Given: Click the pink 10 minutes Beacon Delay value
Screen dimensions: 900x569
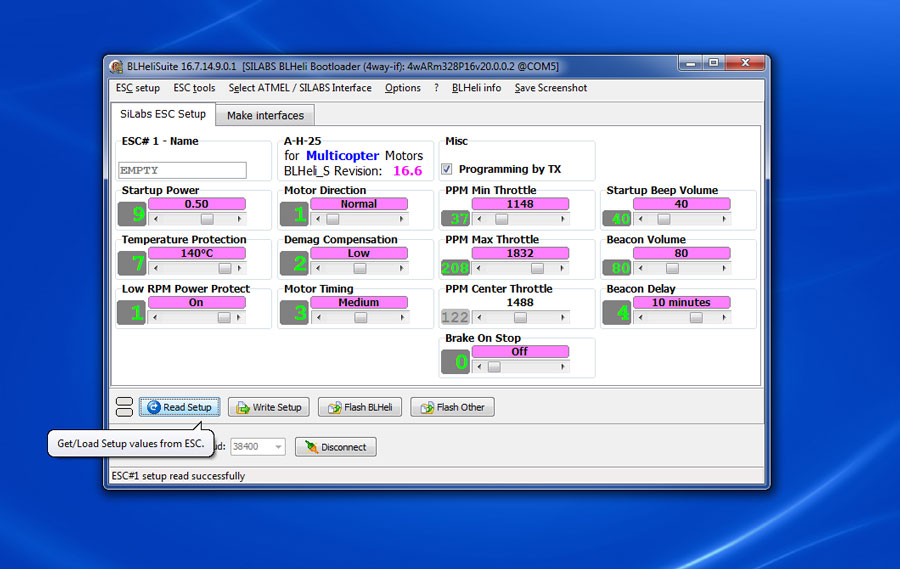Looking at the screenshot, I should point(681,302).
